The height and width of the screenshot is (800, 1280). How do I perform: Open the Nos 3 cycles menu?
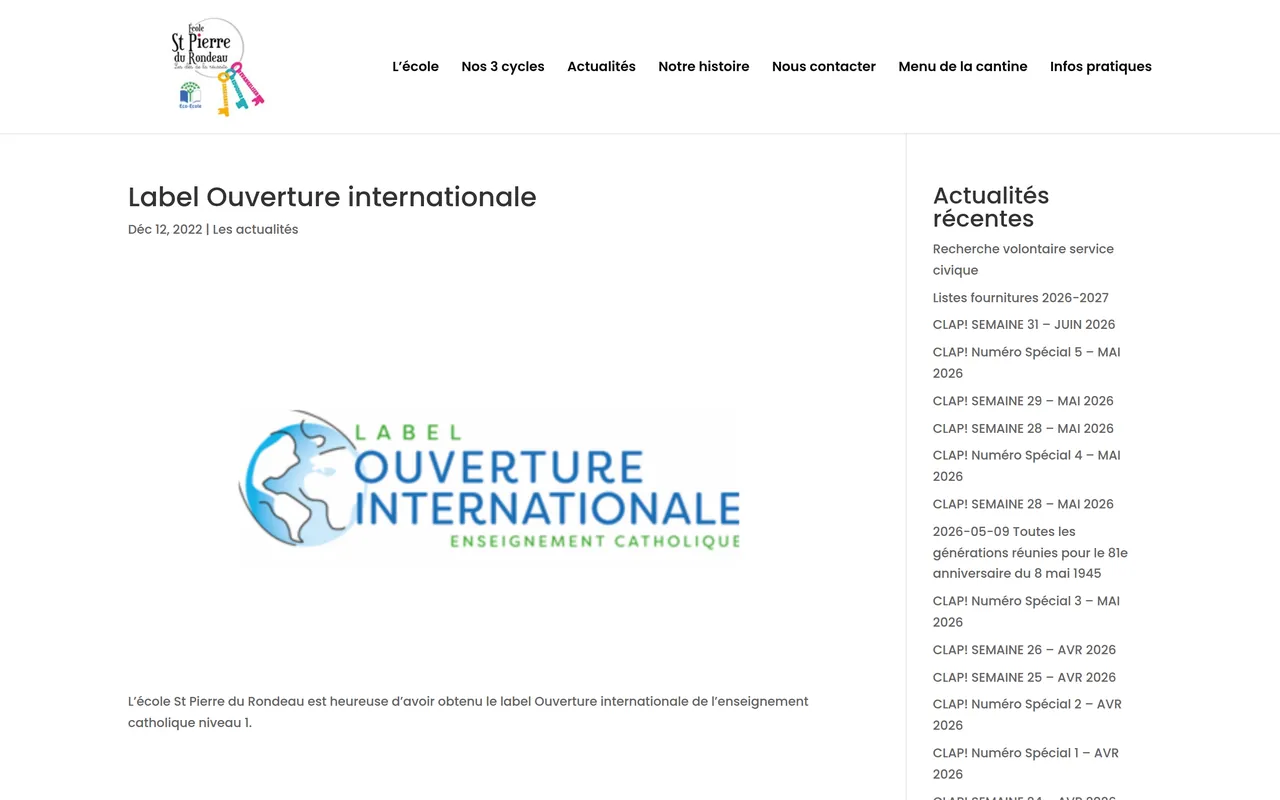(503, 66)
